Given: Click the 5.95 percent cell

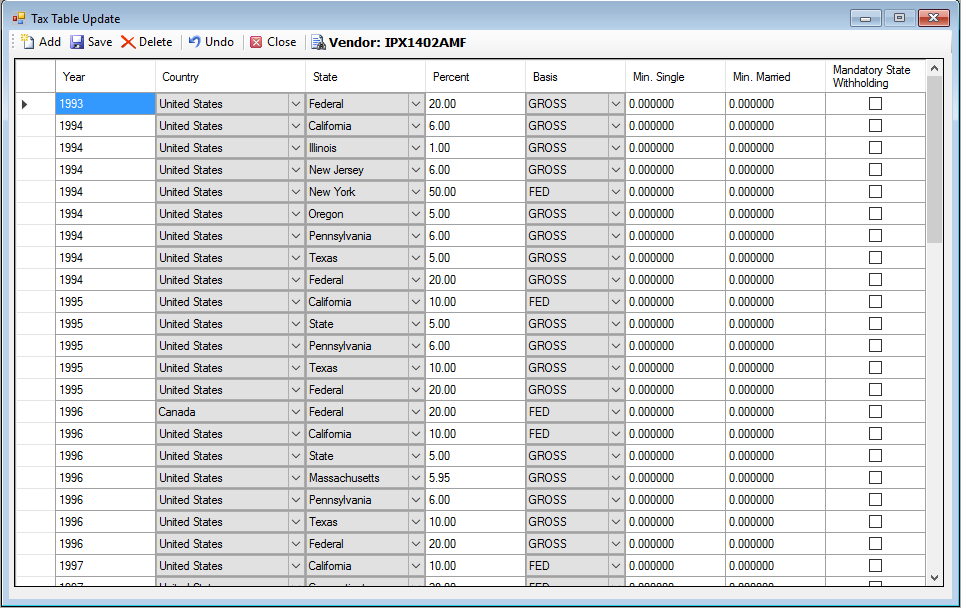Looking at the screenshot, I should [x=475, y=478].
